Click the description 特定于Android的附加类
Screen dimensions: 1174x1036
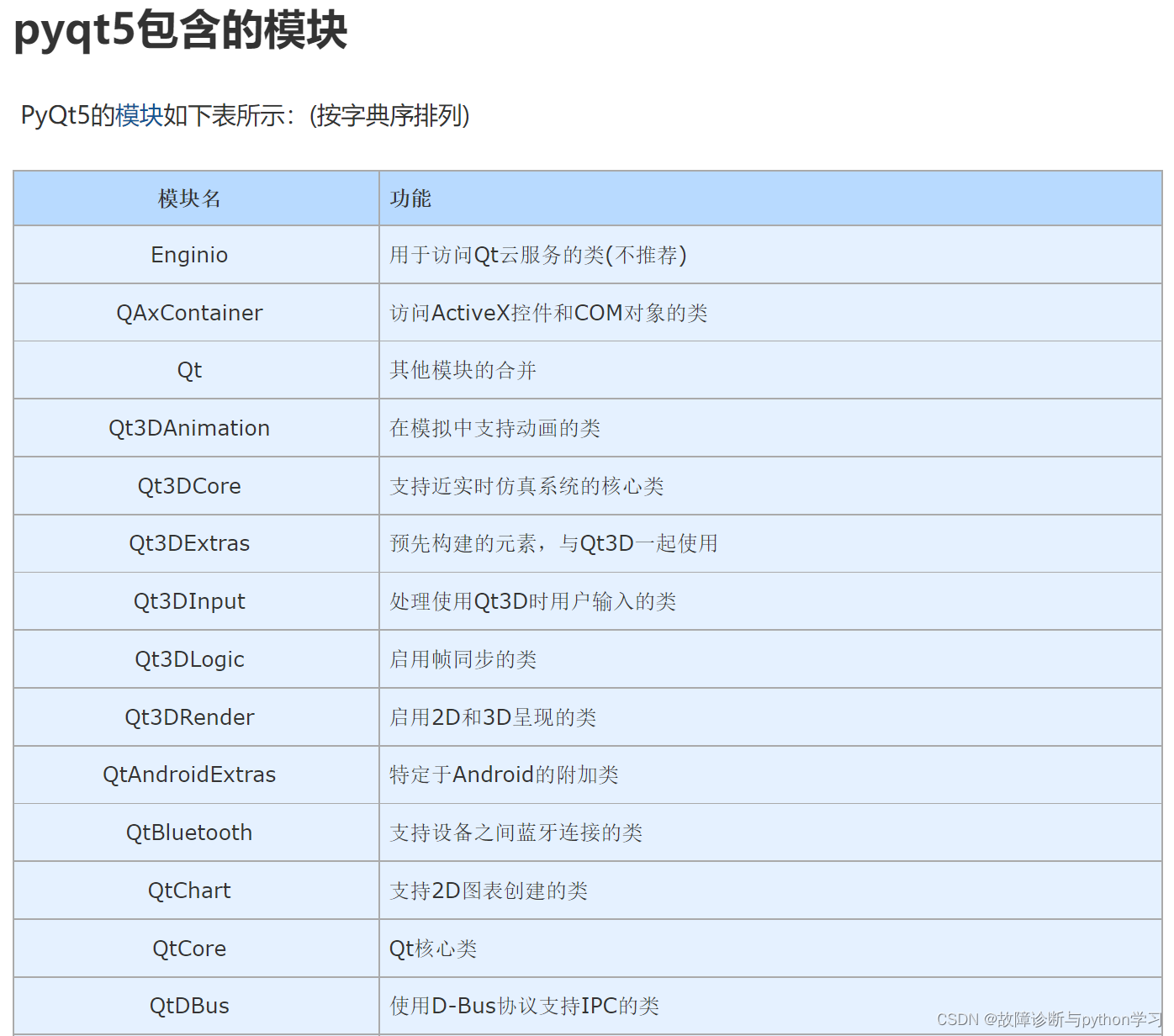(504, 774)
